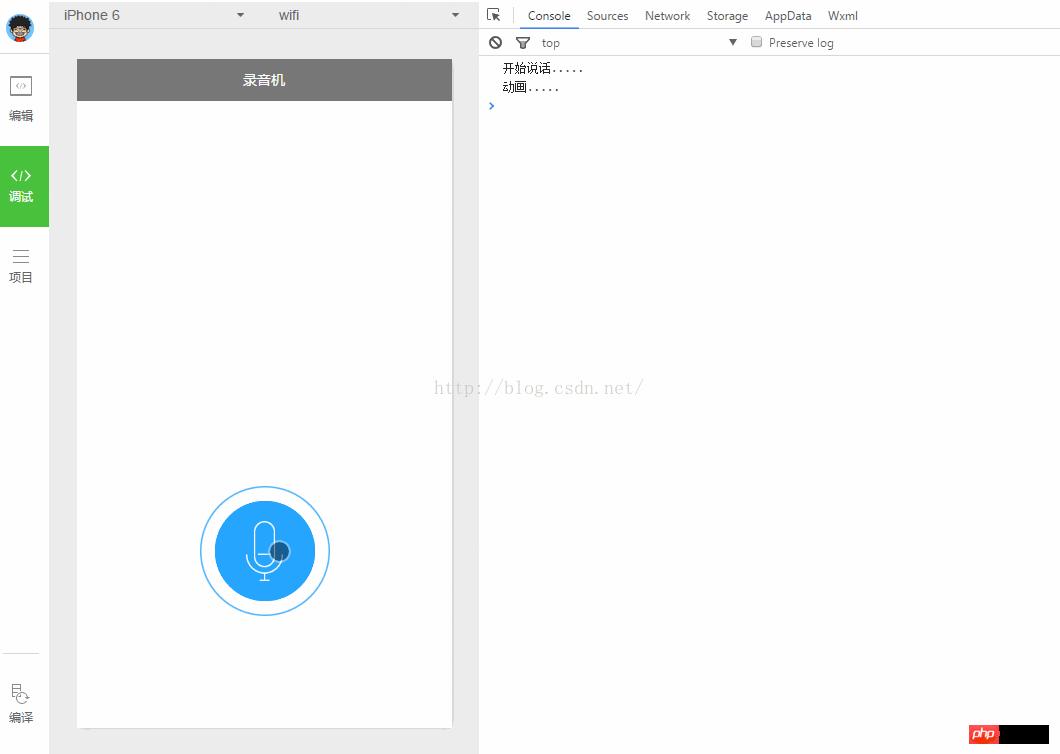Open the 项目 (project) sidebar panel
Screen dimensions: 1060x754
click(x=21, y=266)
